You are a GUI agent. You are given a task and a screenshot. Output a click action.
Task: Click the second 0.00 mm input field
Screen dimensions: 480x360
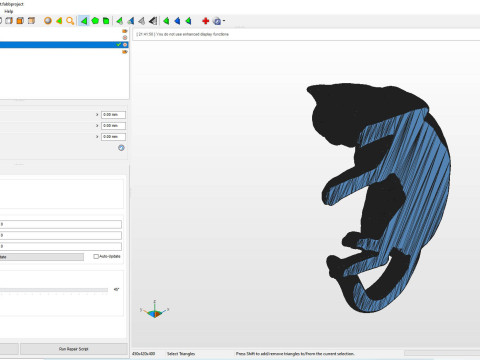click(113, 126)
